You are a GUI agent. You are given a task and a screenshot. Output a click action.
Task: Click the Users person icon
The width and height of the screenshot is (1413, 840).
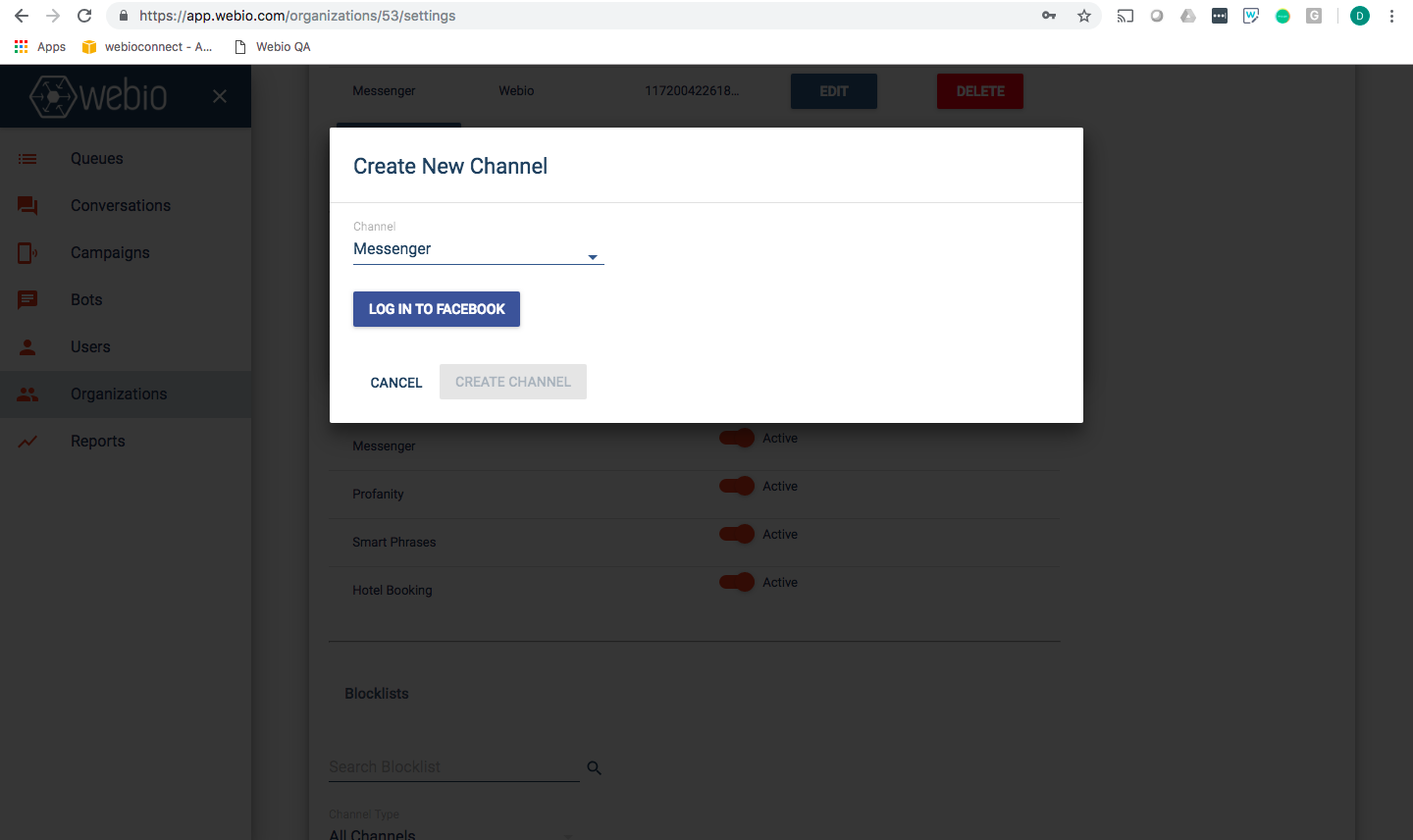(x=27, y=347)
